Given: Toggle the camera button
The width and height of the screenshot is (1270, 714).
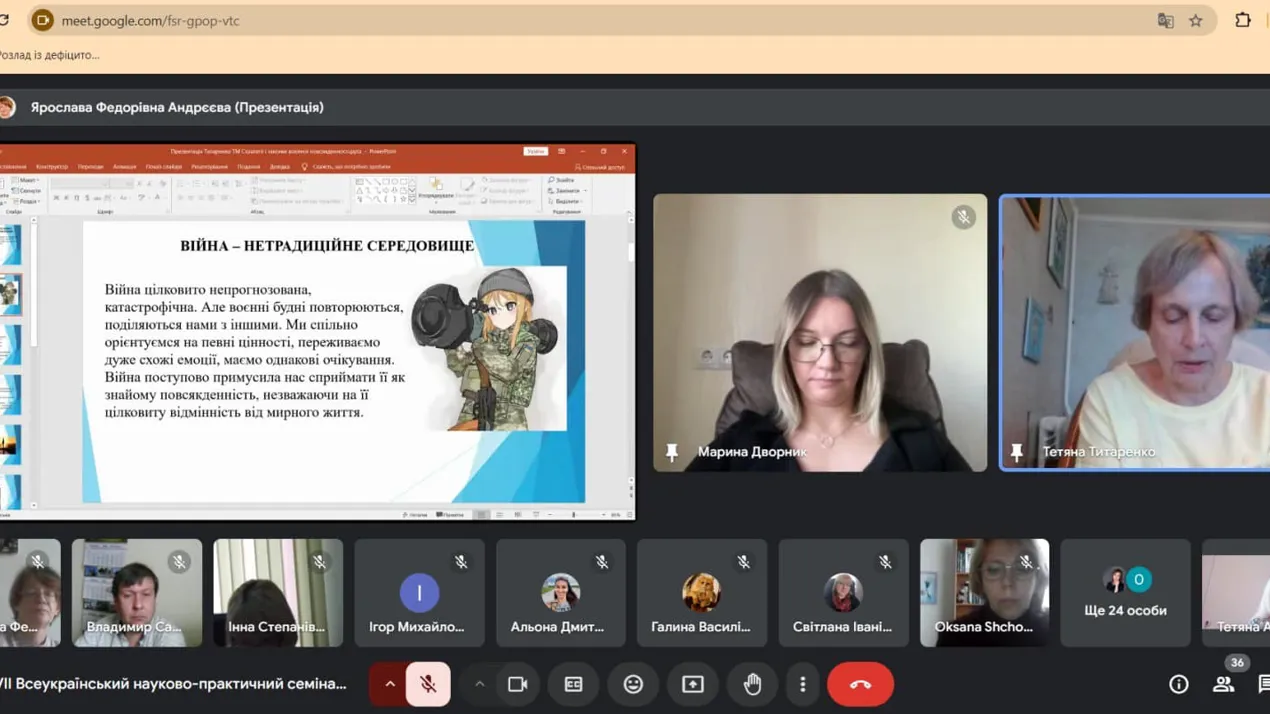Looking at the screenshot, I should pyautogui.click(x=517, y=684).
